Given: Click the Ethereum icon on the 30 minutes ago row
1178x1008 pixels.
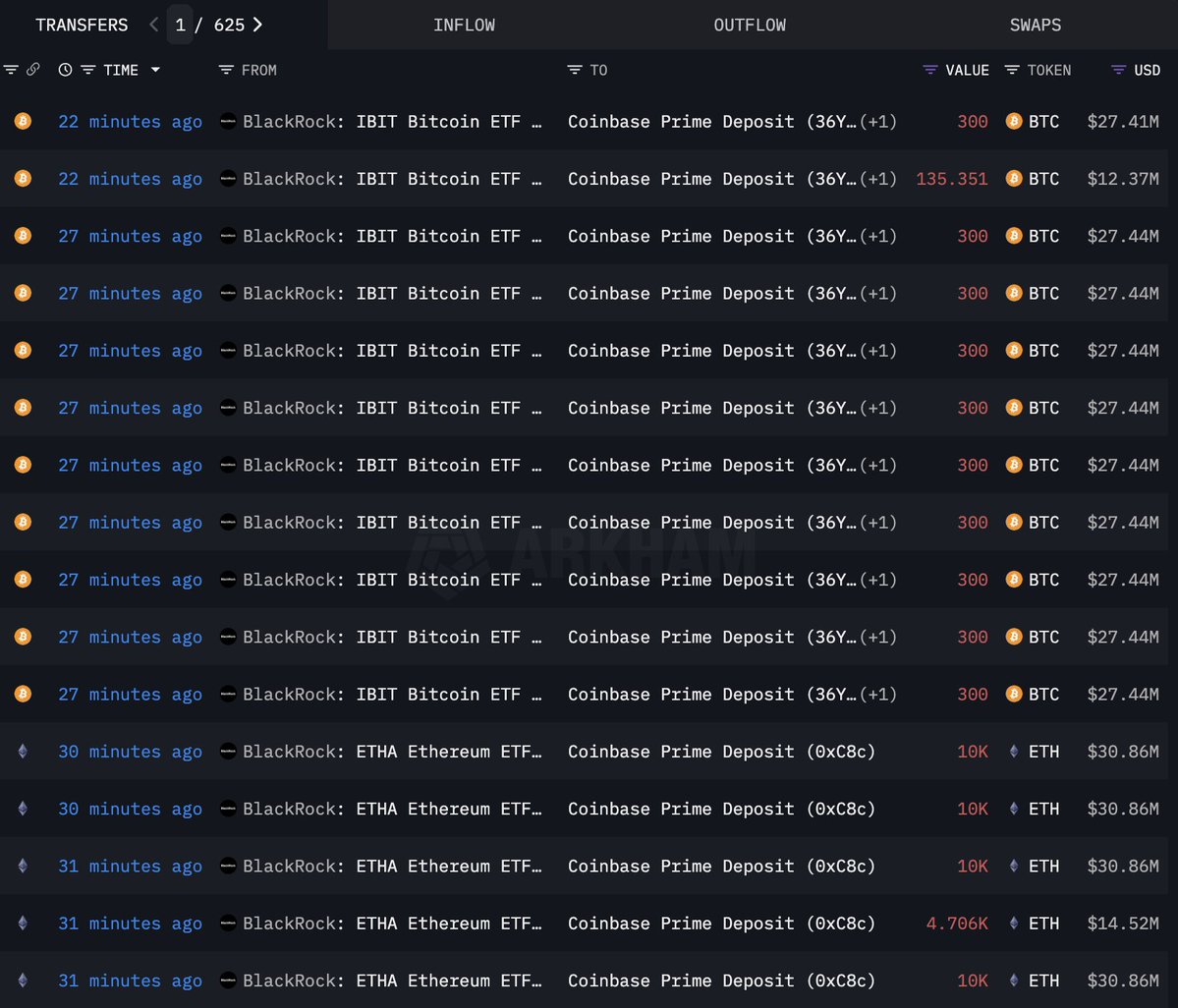Looking at the screenshot, I should pyautogui.click(x=23, y=752).
